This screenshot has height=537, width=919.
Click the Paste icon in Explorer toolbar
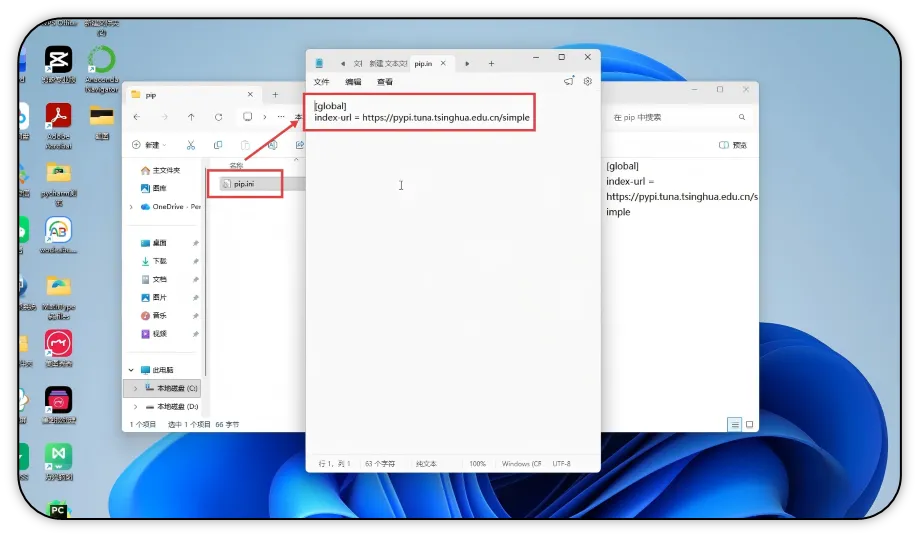245,145
